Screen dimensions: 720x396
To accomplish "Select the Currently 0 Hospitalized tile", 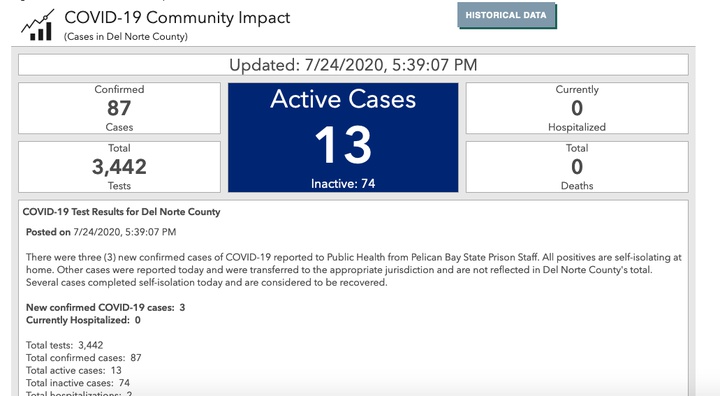I will tap(577, 108).
